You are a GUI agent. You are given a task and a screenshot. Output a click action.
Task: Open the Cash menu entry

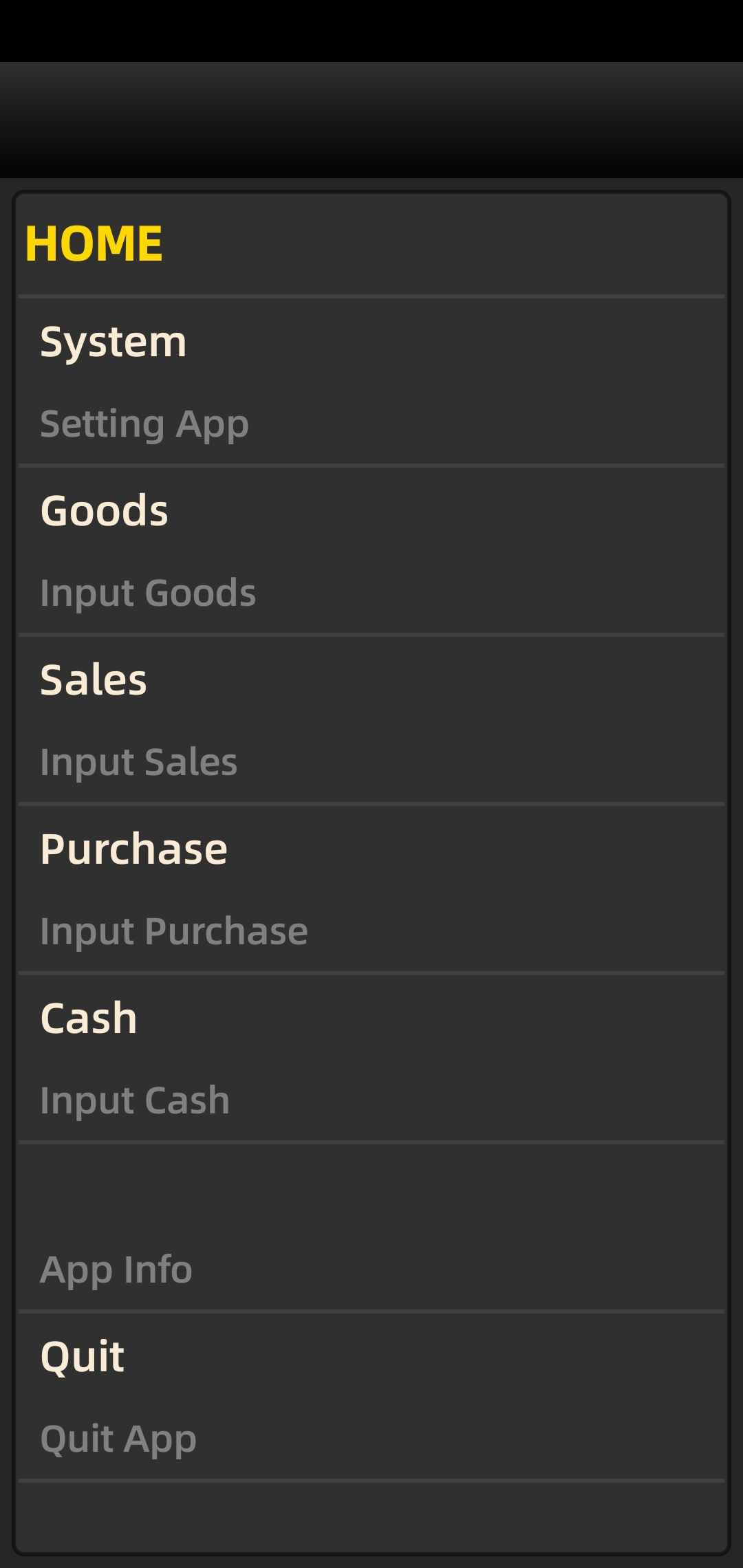[x=89, y=1019]
